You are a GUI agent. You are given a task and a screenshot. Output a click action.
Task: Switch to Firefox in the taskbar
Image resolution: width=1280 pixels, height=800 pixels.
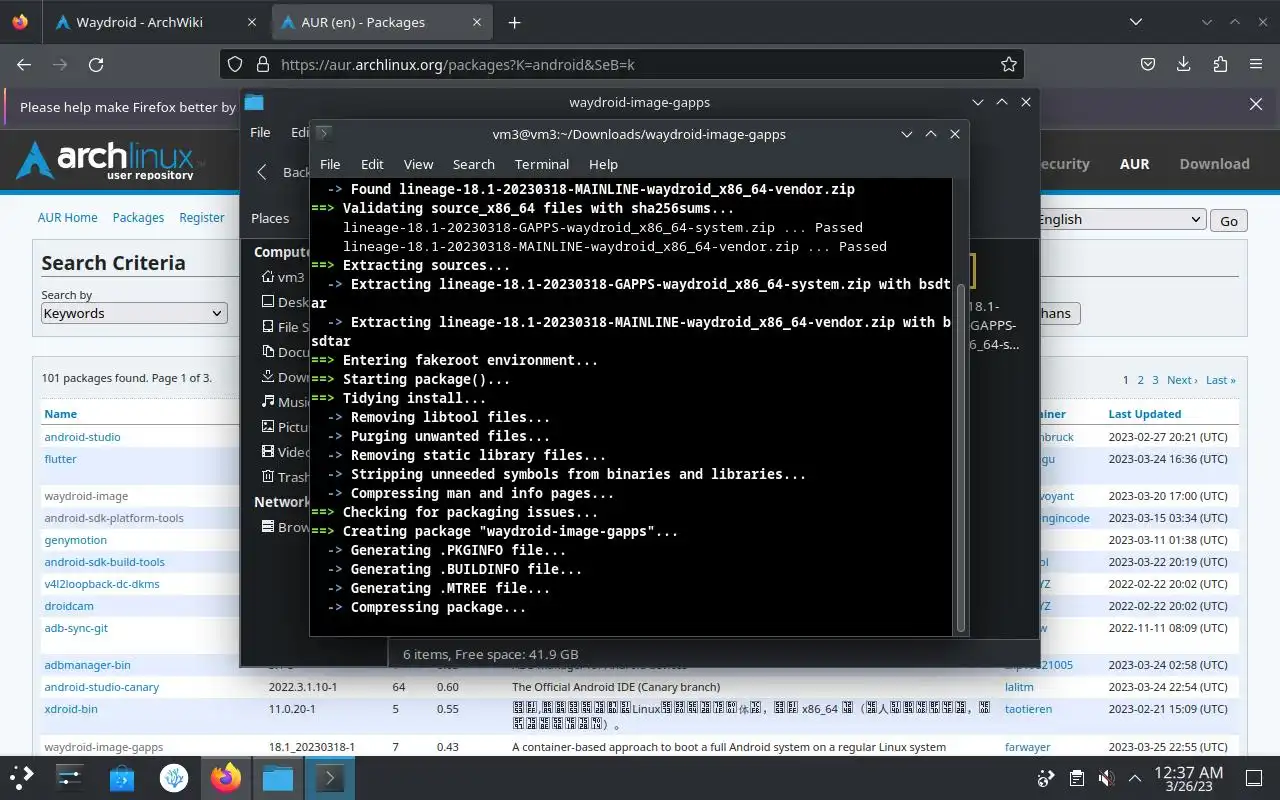click(x=226, y=777)
